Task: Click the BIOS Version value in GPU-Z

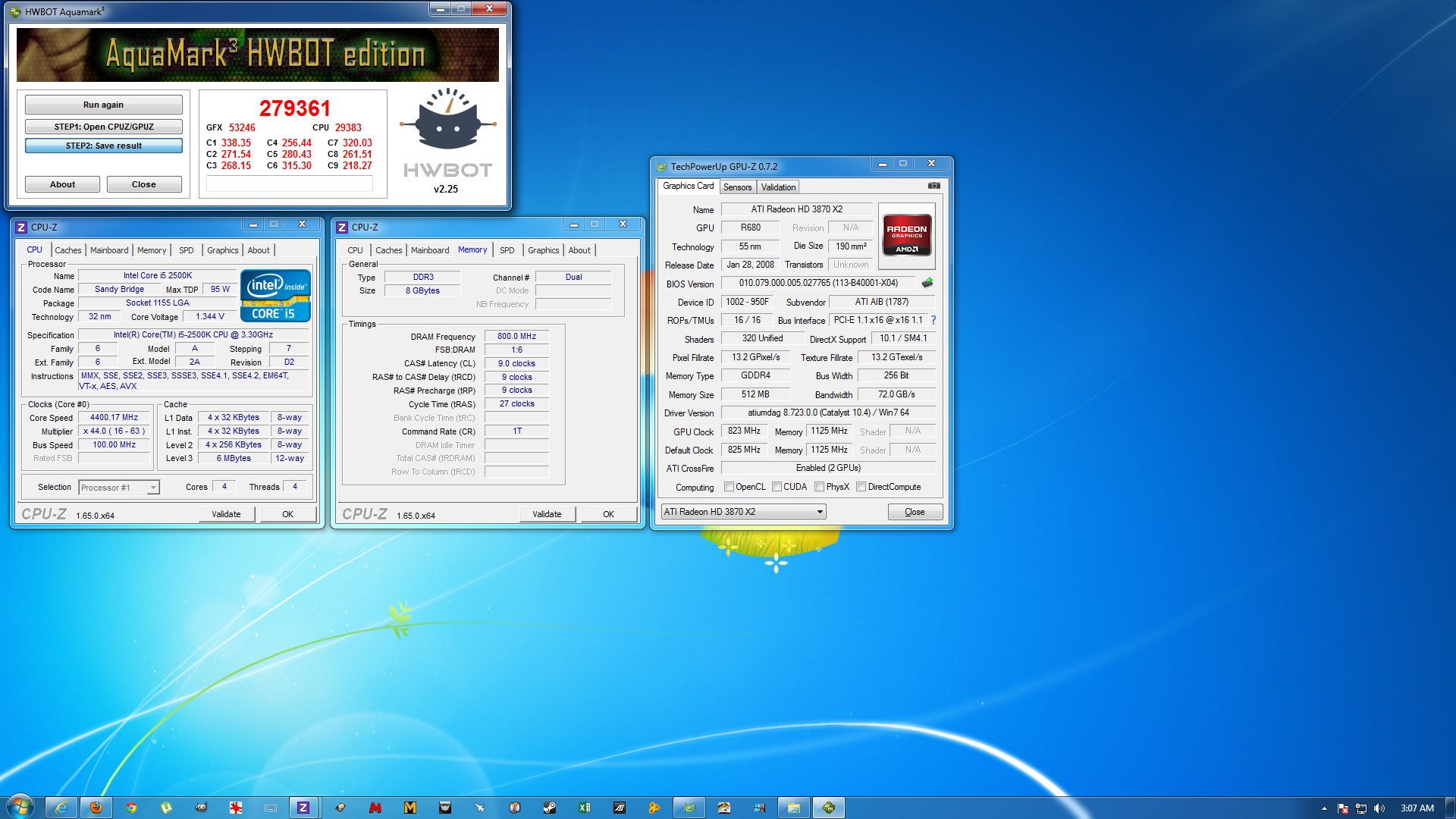Action: (x=818, y=283)
